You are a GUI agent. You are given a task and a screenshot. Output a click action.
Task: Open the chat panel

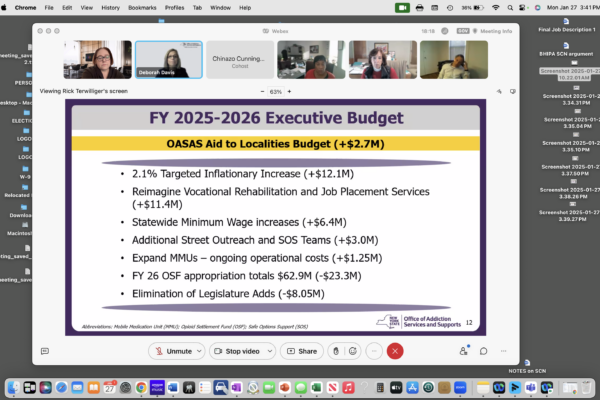[x=484, y=351]
